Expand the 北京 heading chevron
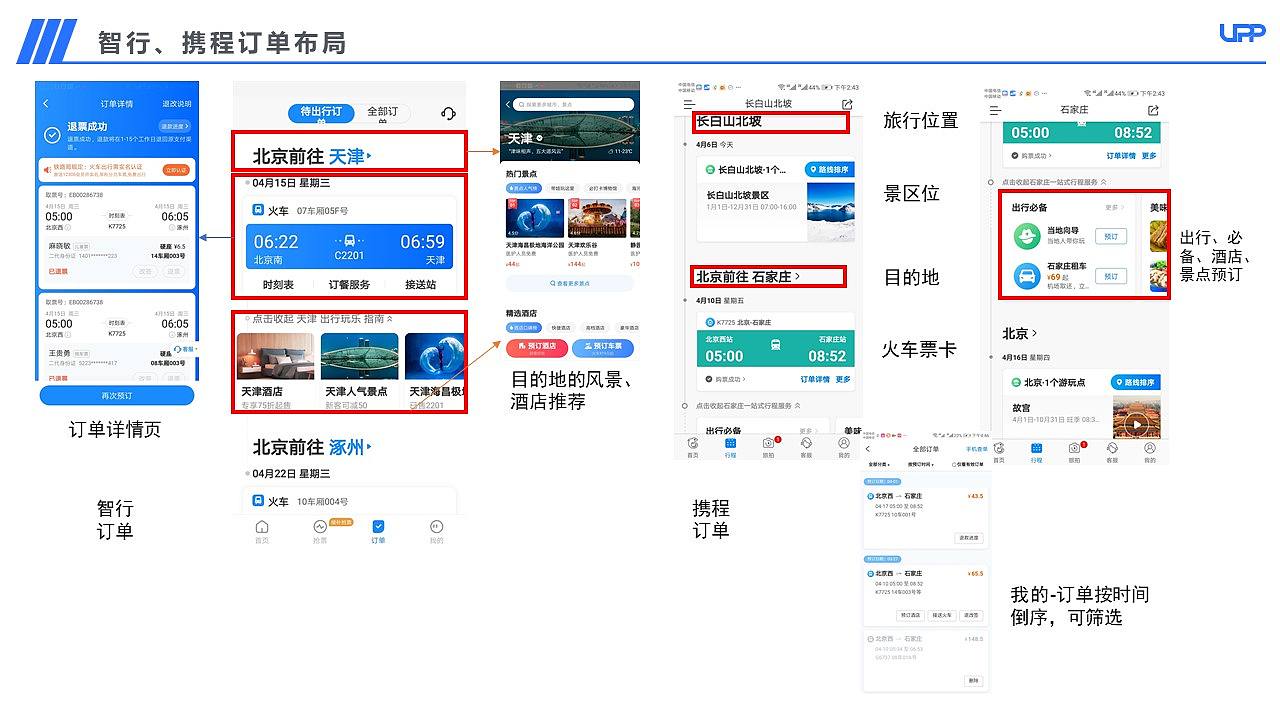Image resolution: width=1280 pixels, height=720 pixels. click(x=1034, y=333)
